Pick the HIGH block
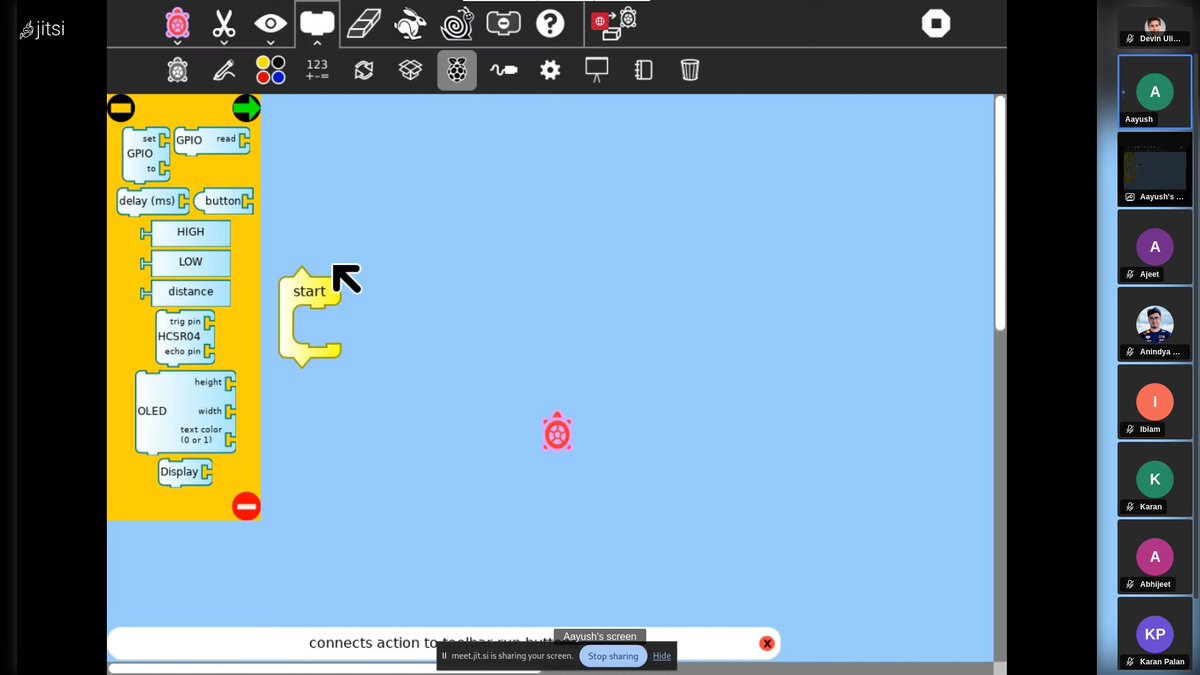The height and width of the screenshot is (675, 1200). [x=186, y=232]
